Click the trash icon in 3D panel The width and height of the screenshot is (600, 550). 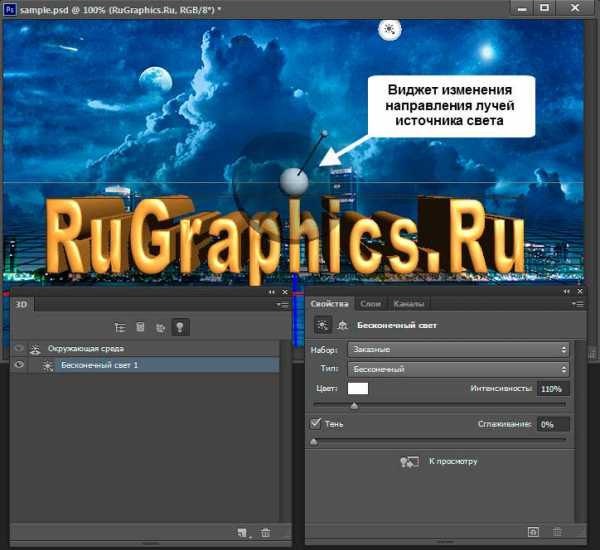265,534
